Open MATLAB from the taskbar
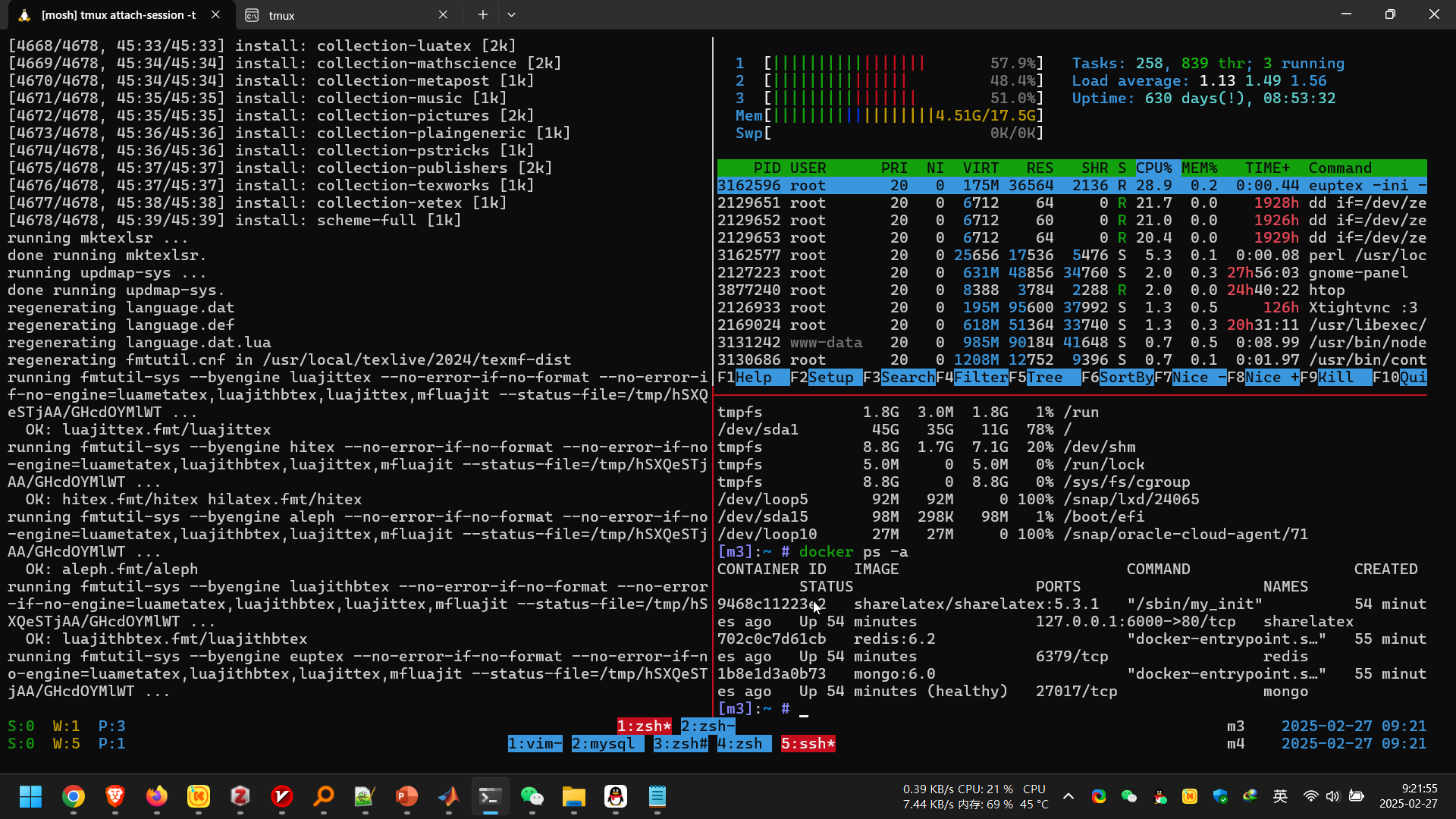Image resolution: width=1456 pixels, height=819 pixels. point(449,796)
